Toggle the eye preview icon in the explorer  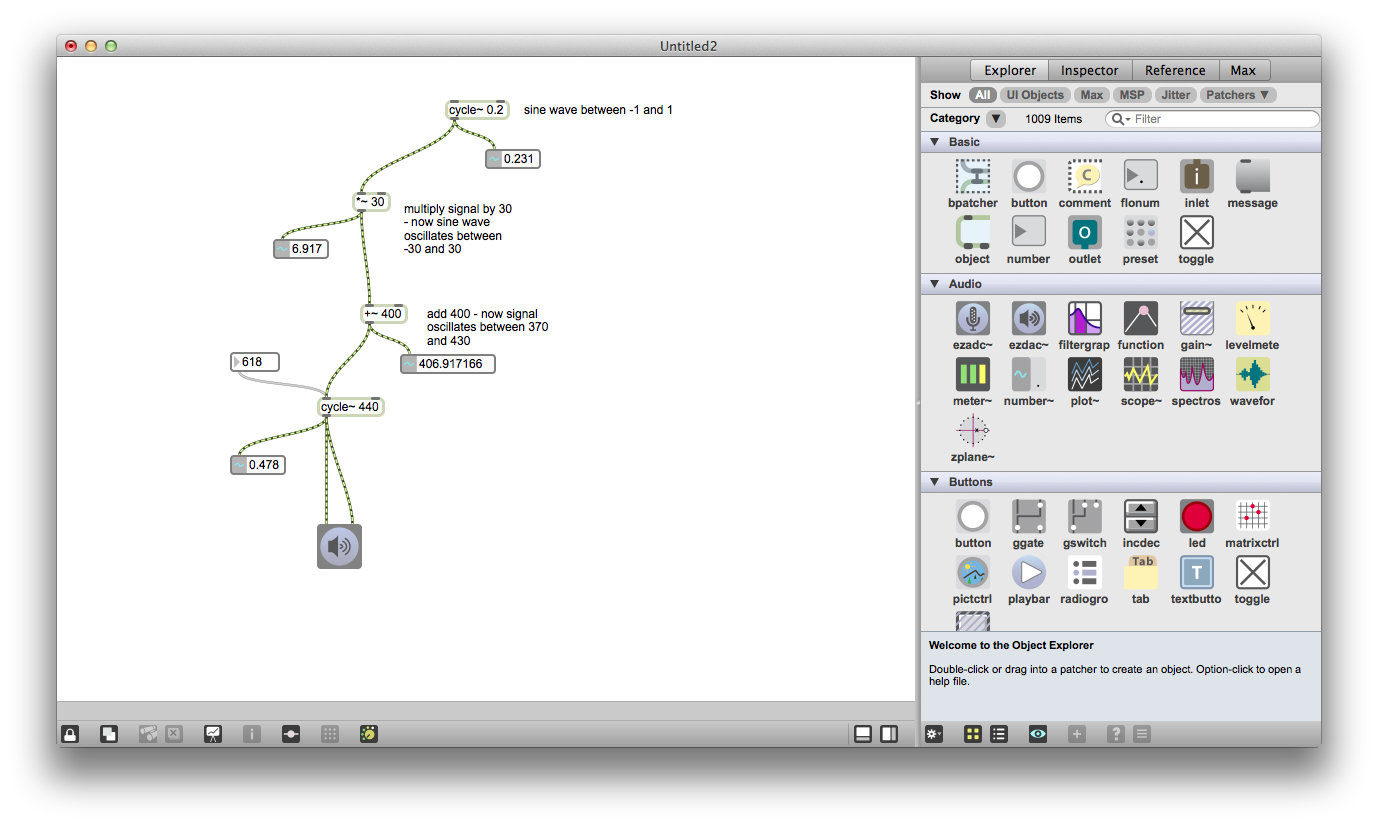(1038, 734)
